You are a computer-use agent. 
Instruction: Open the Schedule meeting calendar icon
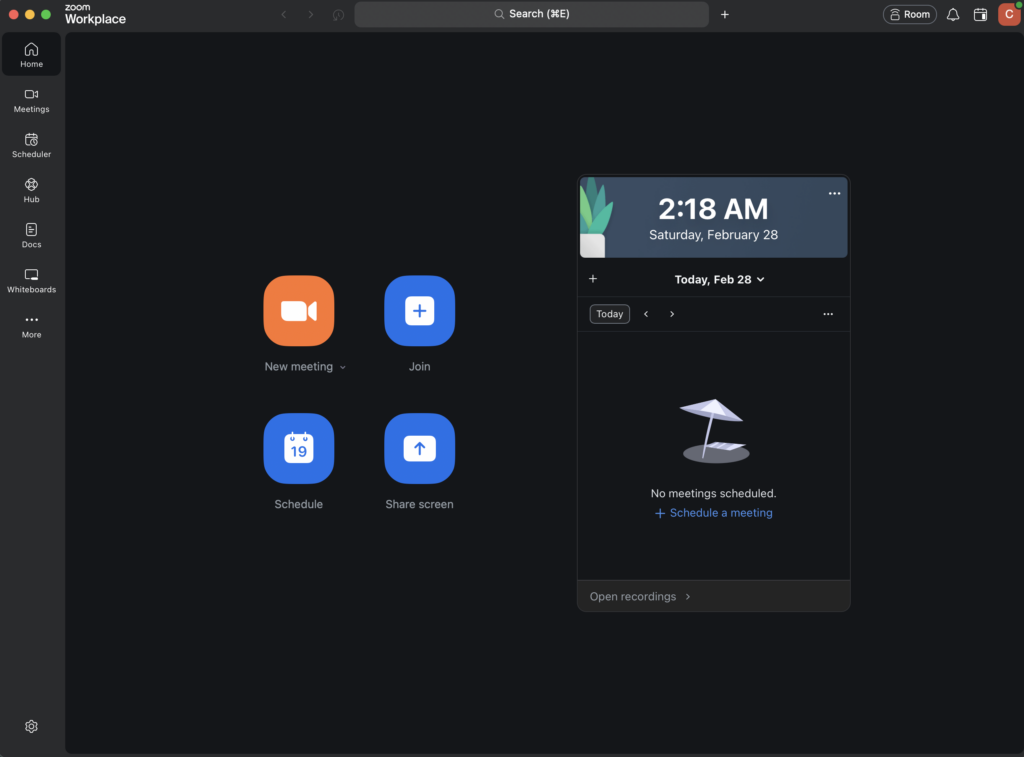point(297,448)
